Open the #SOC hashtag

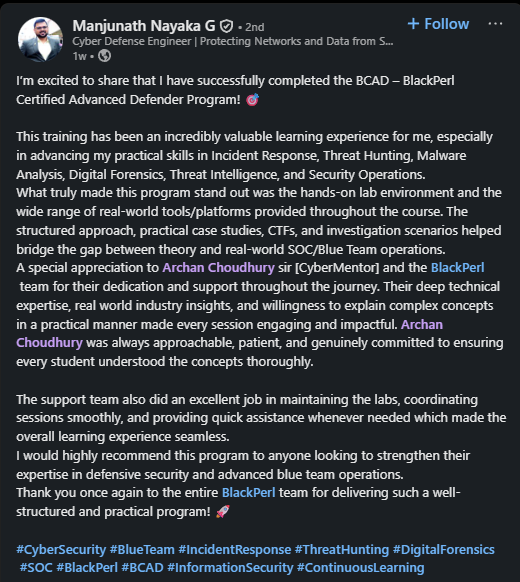tap(36, 568)
